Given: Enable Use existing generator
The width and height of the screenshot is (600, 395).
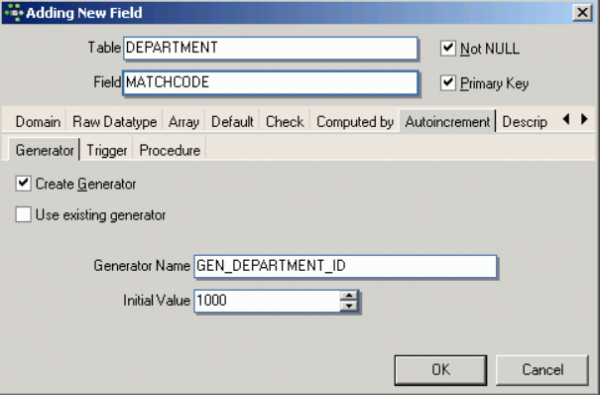Looking at the screenshot, I should click(23, 214).
